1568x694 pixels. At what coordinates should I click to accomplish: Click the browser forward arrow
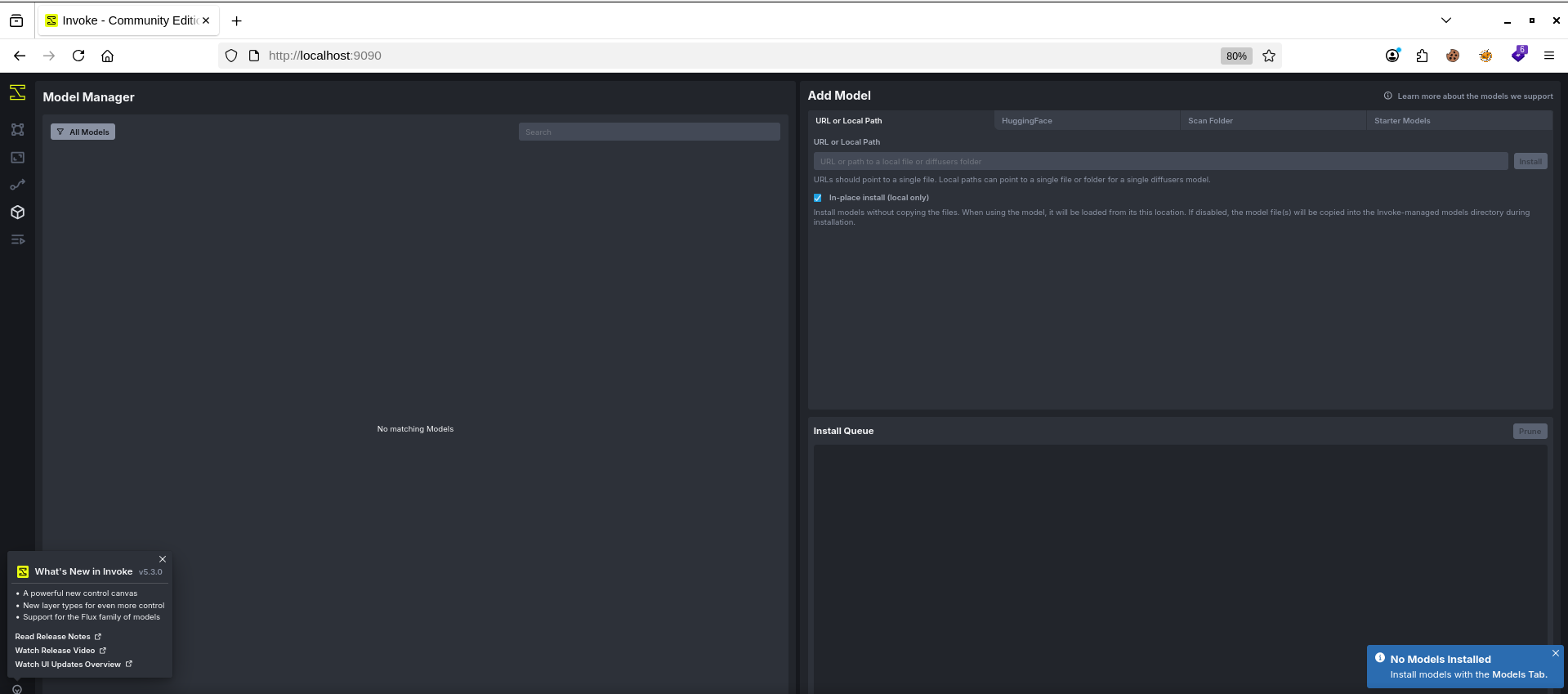pos(49,56)
